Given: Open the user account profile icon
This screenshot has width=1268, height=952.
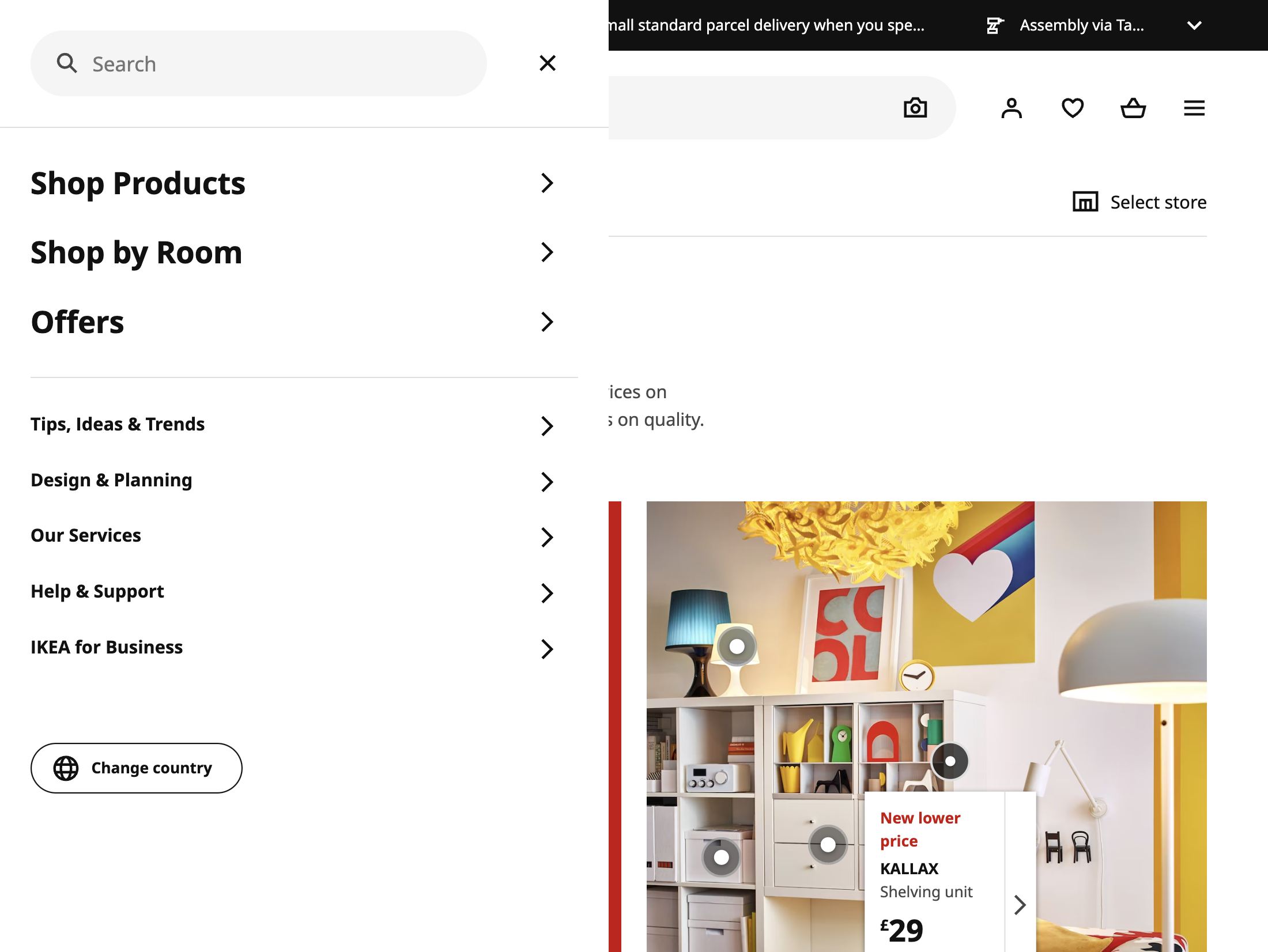Looking at the screenshot, I should coord(1012,108).
